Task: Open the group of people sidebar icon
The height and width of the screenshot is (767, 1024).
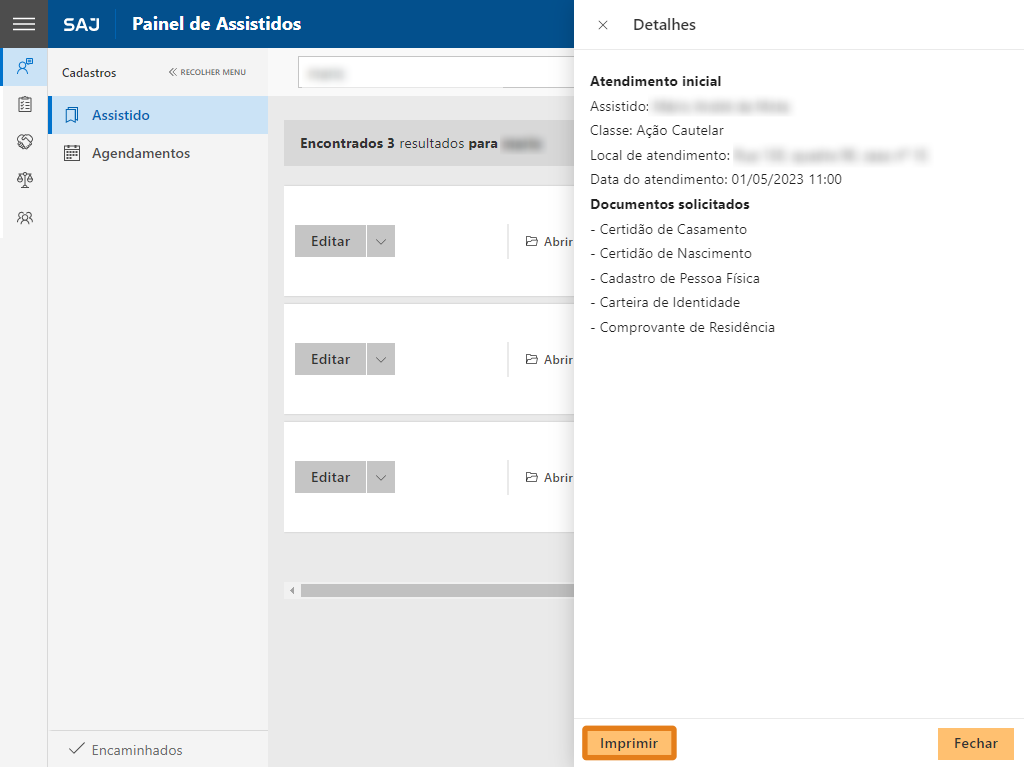Action: (25, 218)
